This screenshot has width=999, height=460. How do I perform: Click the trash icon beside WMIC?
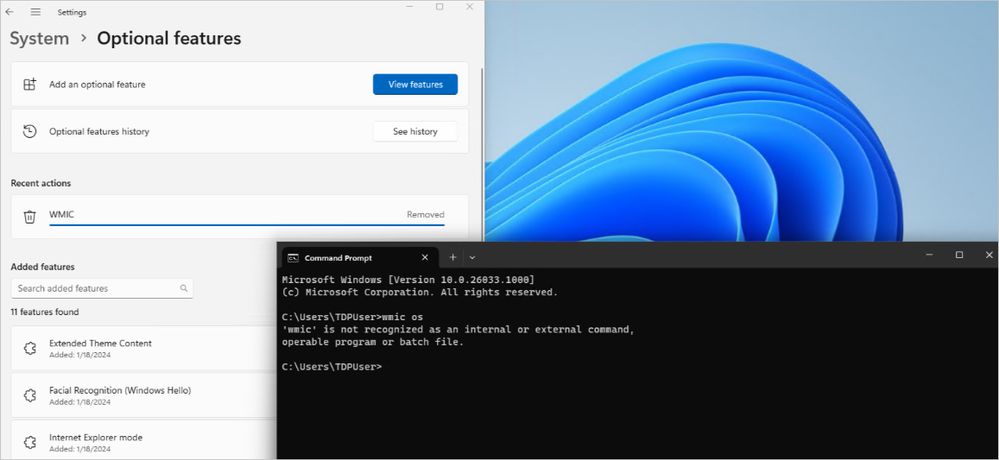[29, 217]
